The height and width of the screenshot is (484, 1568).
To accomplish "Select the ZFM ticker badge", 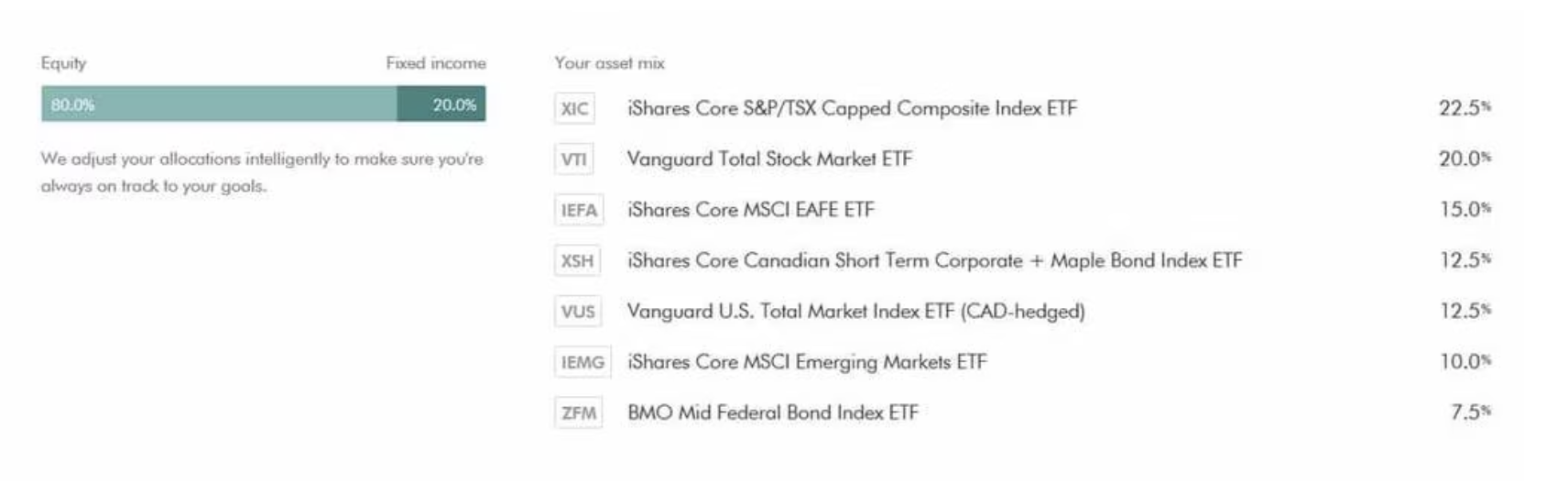I will [x=579, y=412].
